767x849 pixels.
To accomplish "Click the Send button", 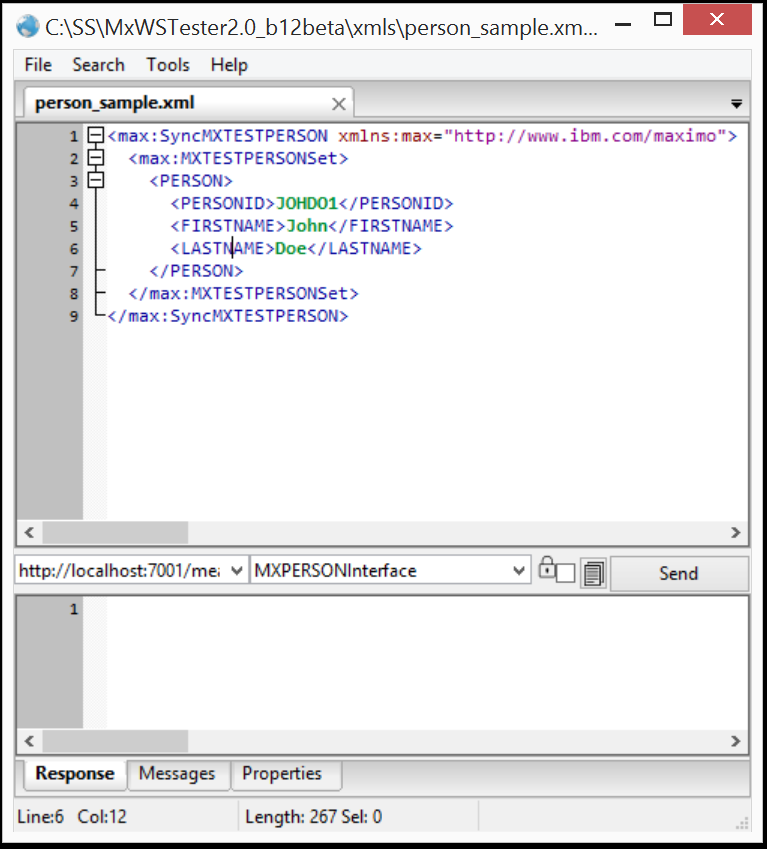I will [x=679, y=573].
